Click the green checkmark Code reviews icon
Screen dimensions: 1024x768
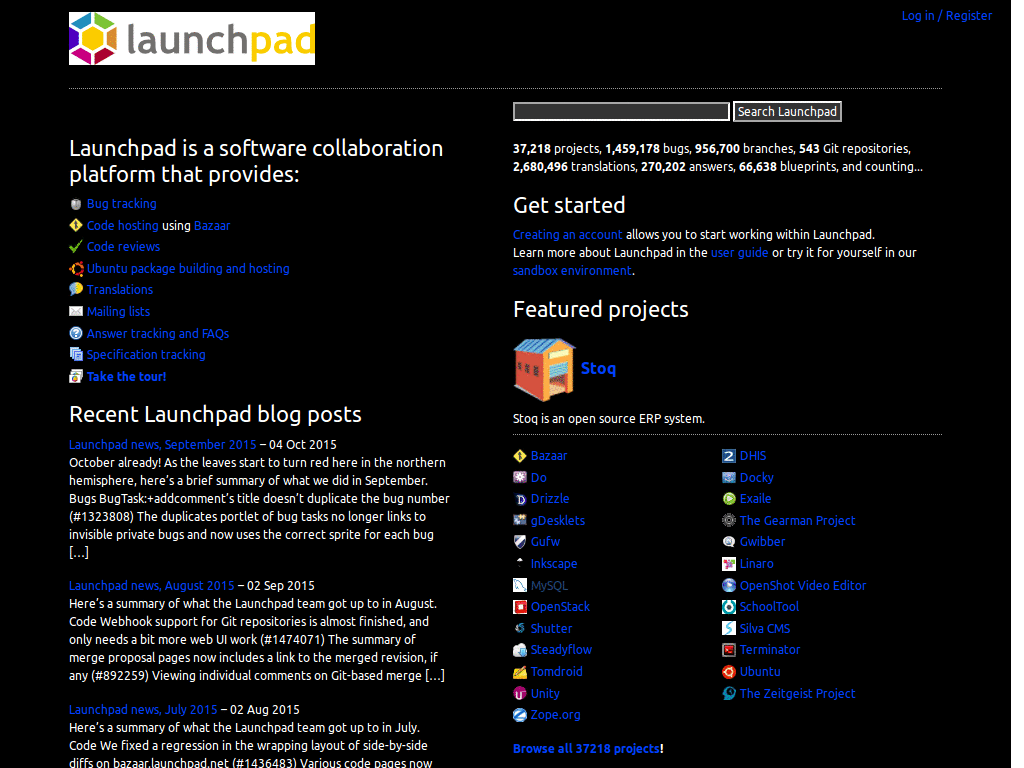pyautogui.click(x=76, y=247)
